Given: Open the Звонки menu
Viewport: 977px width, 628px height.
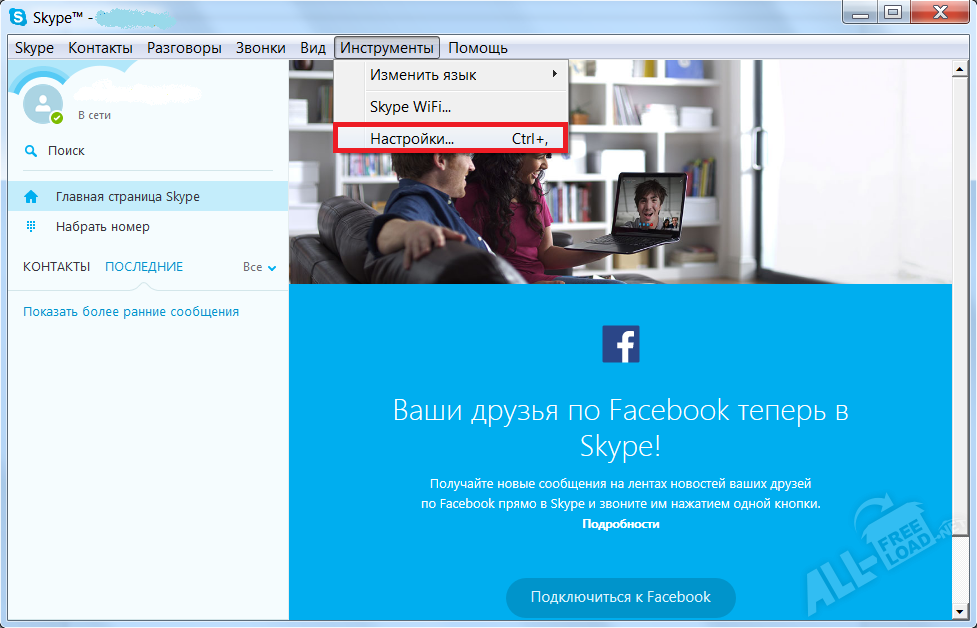Looking at the screenshot, I should pyautogui.click(x=260, y=48).
